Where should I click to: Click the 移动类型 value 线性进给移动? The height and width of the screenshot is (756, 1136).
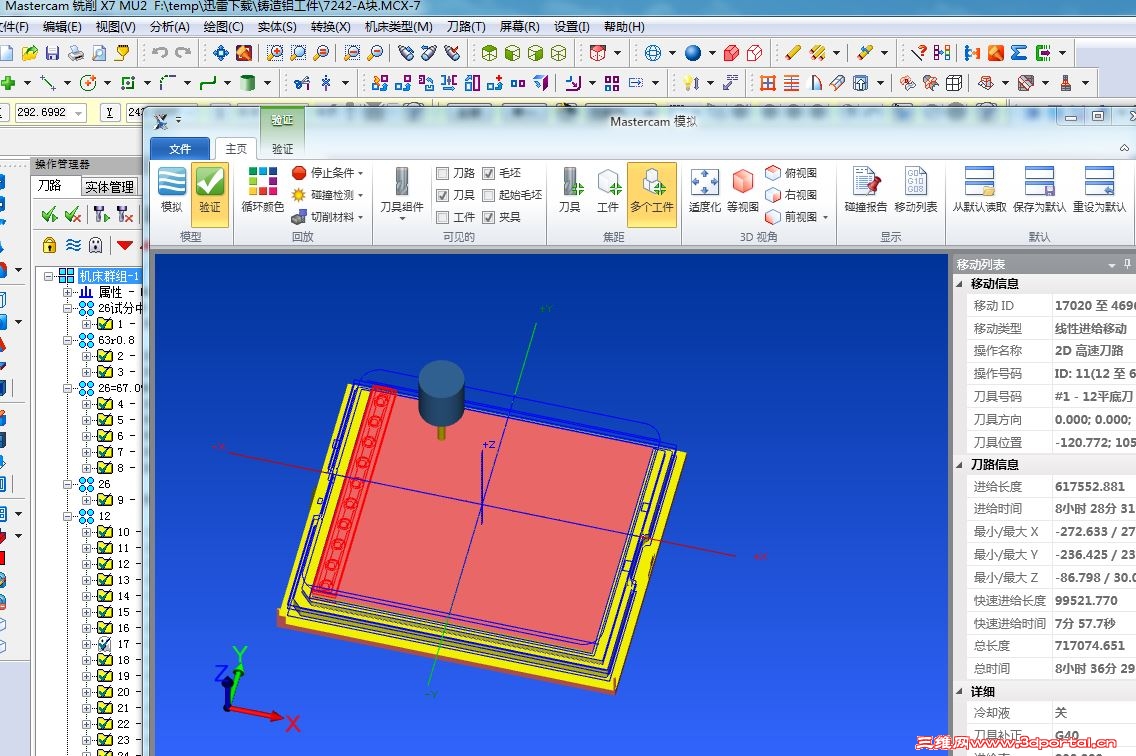[1090, 328]
